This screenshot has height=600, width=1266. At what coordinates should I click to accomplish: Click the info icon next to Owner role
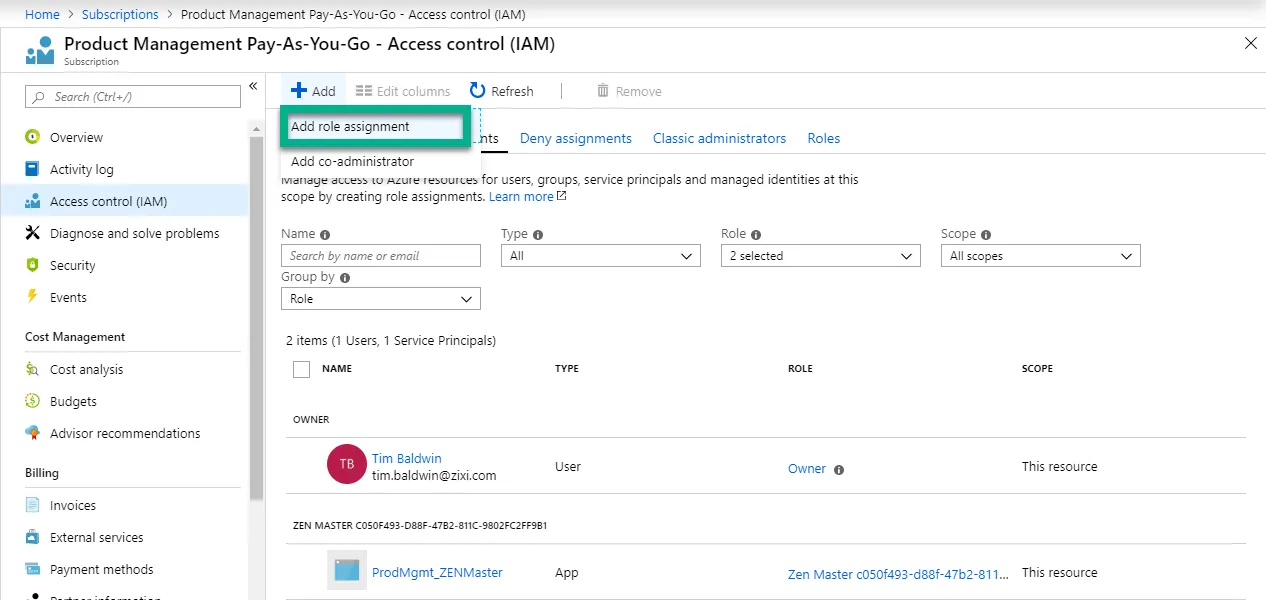pyautogui.click(x=839, y=469)
